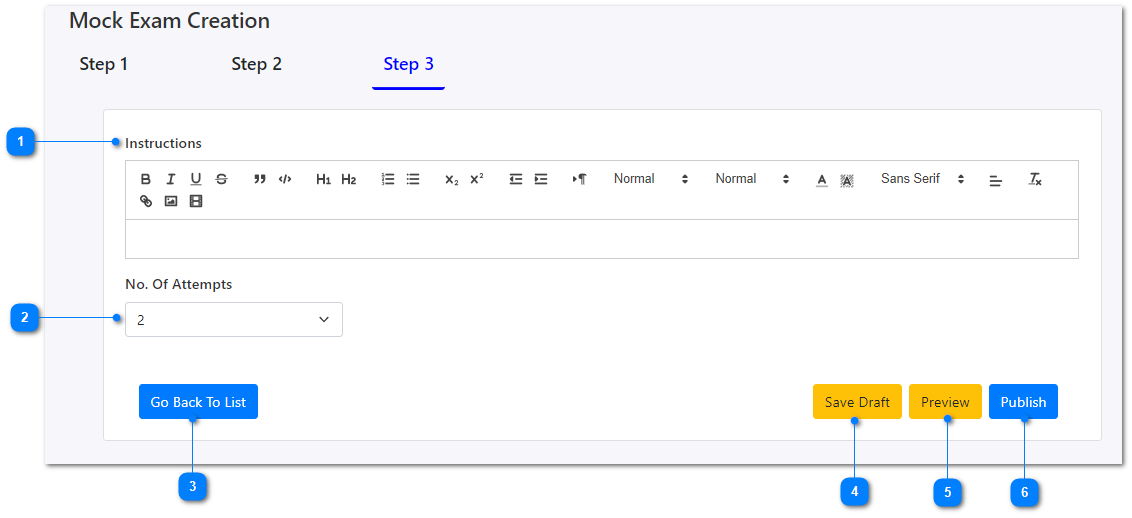1132x518 pixels.
Task: Apply italic formatting
Action: pos(171,179)
